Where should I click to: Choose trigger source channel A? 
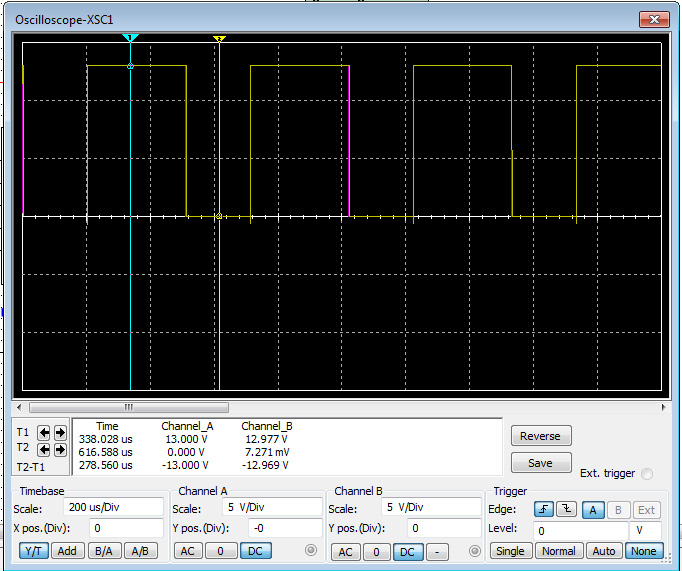[x=595, y=509]
